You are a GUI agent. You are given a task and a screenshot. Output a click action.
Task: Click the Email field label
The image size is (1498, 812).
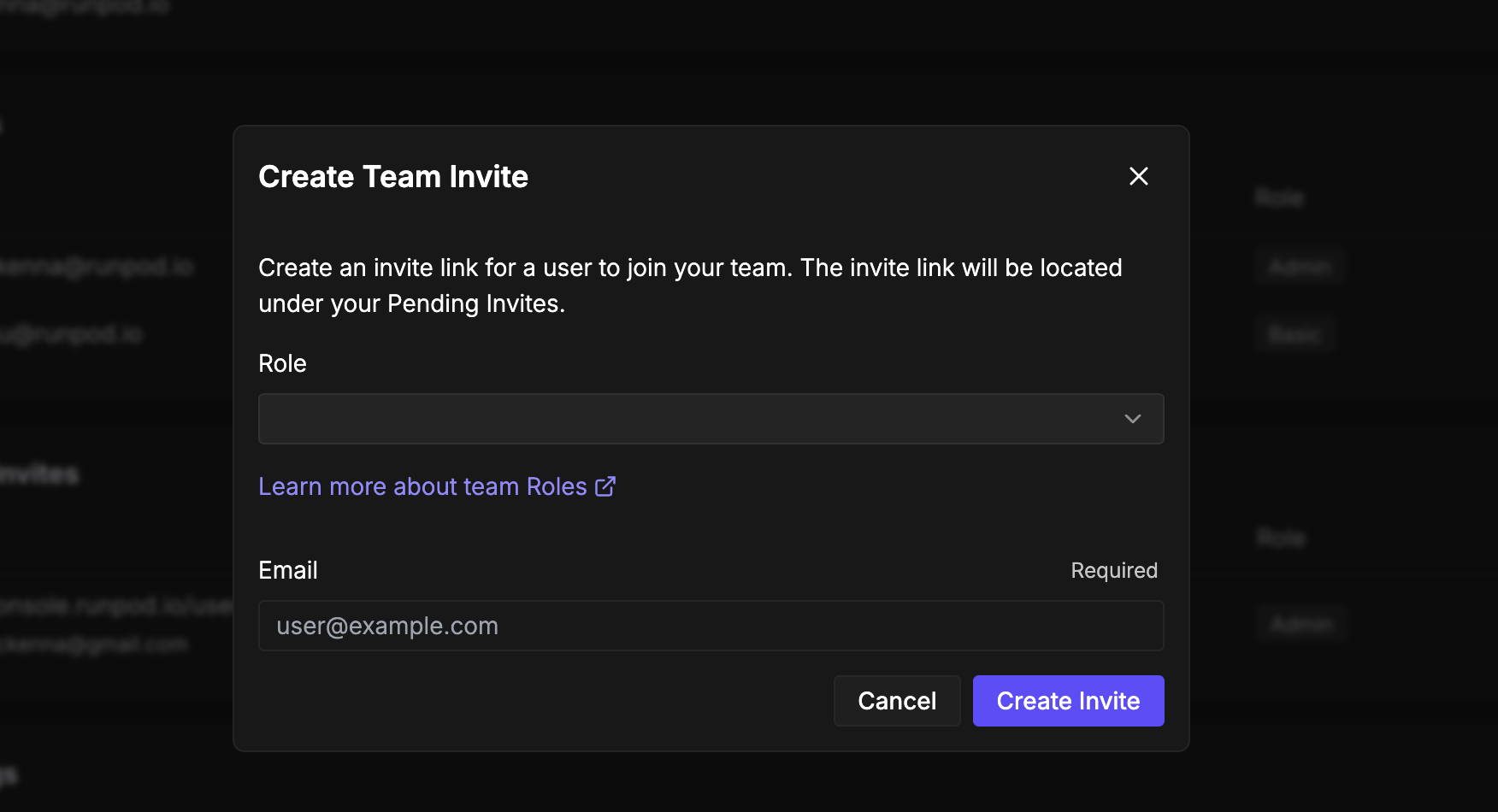[x=287, y=570]
